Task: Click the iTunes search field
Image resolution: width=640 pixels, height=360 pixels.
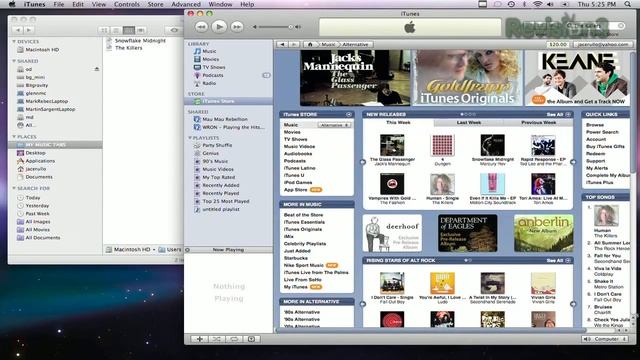Action: pyautogui.click(x=595, y=26)
